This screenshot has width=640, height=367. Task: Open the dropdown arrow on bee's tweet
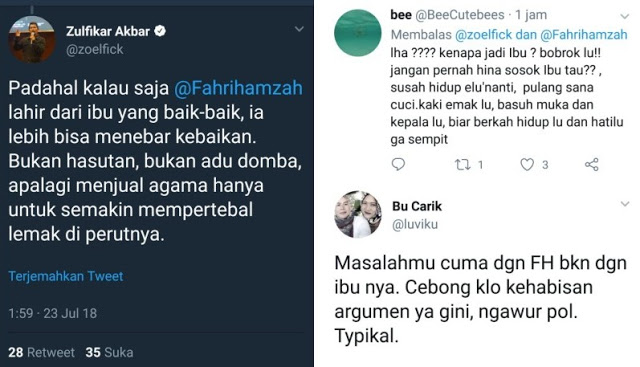pyautogui.click(x=624, y=16)
